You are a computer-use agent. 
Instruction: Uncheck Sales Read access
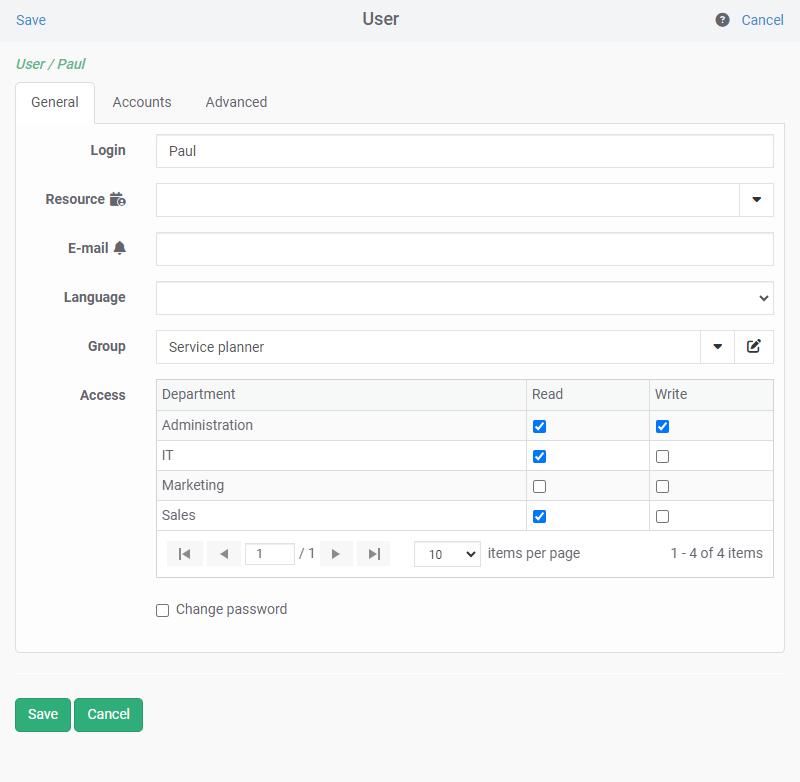(x=539, y=517)
